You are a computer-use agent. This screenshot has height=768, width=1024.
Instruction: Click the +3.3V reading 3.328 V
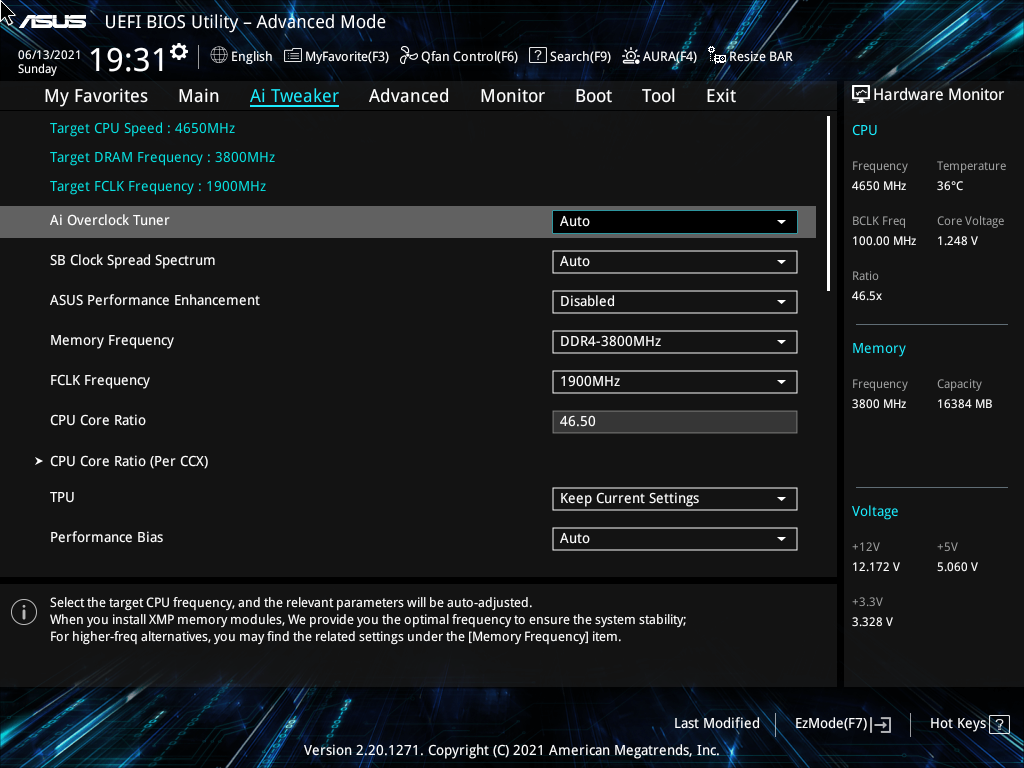pyautogui.click(x=872, y=622)
